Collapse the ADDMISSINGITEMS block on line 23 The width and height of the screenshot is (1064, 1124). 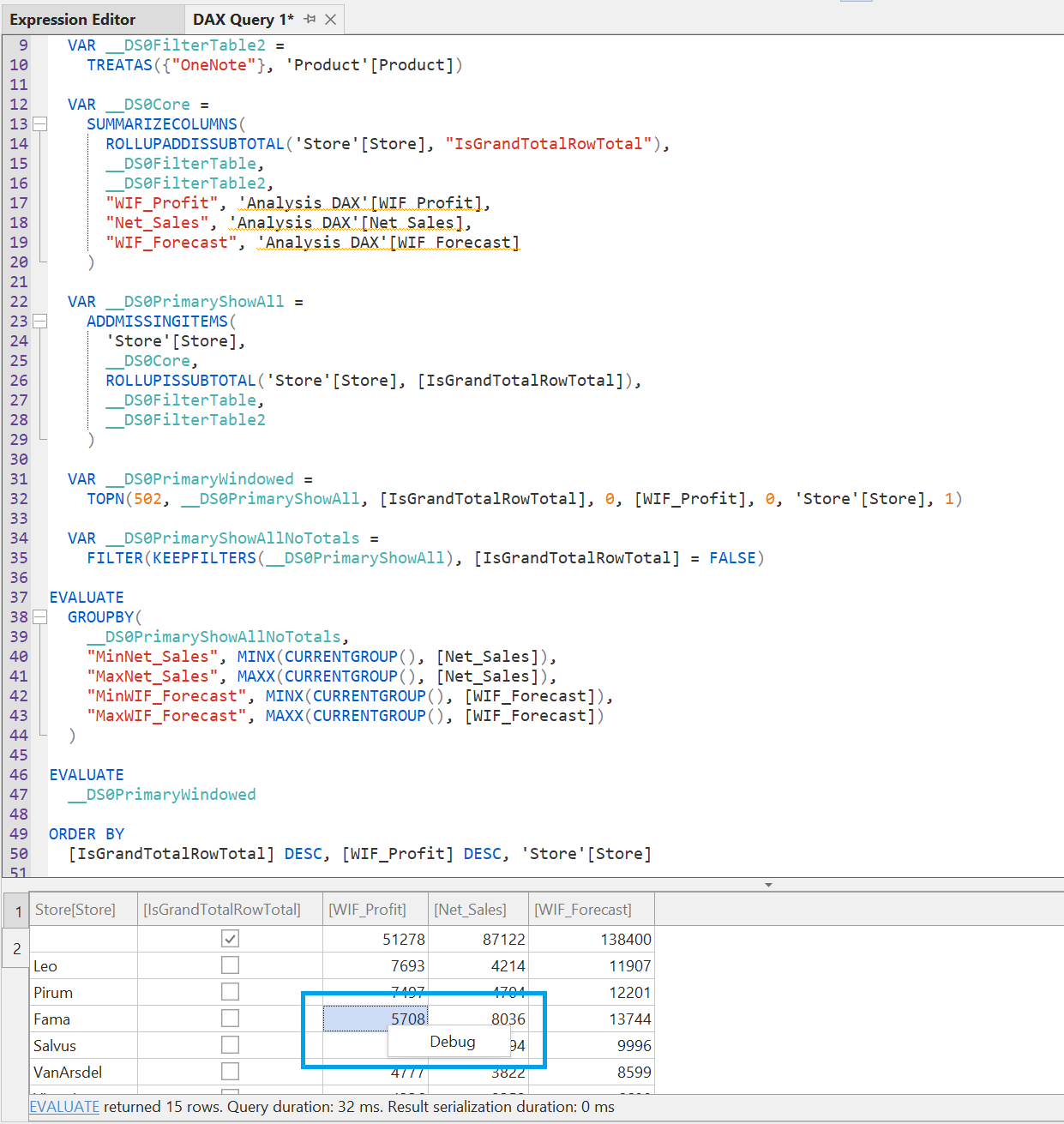click(x=39, y=321)
